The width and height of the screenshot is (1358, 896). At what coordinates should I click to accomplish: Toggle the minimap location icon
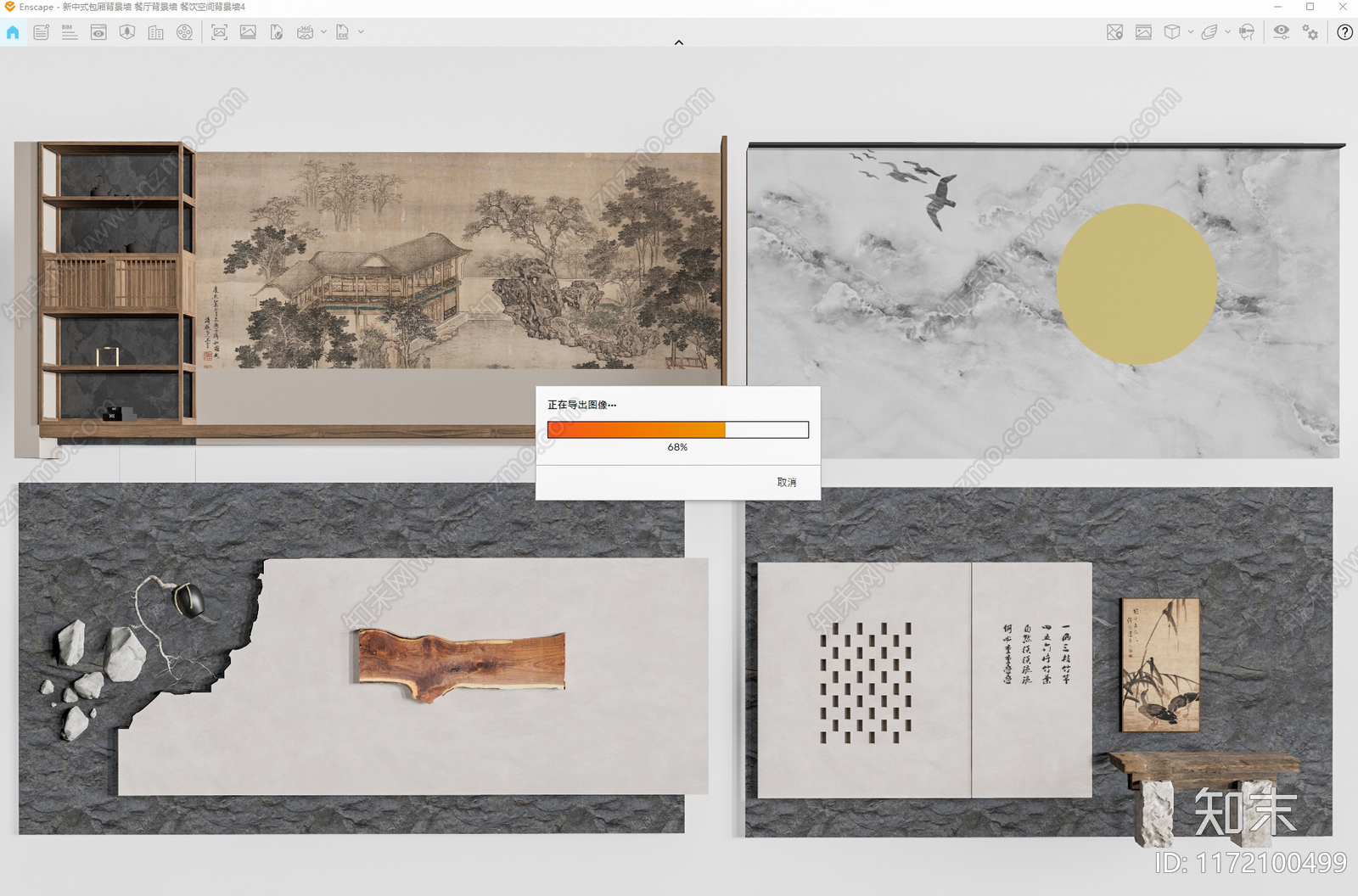click(1114, 32)
